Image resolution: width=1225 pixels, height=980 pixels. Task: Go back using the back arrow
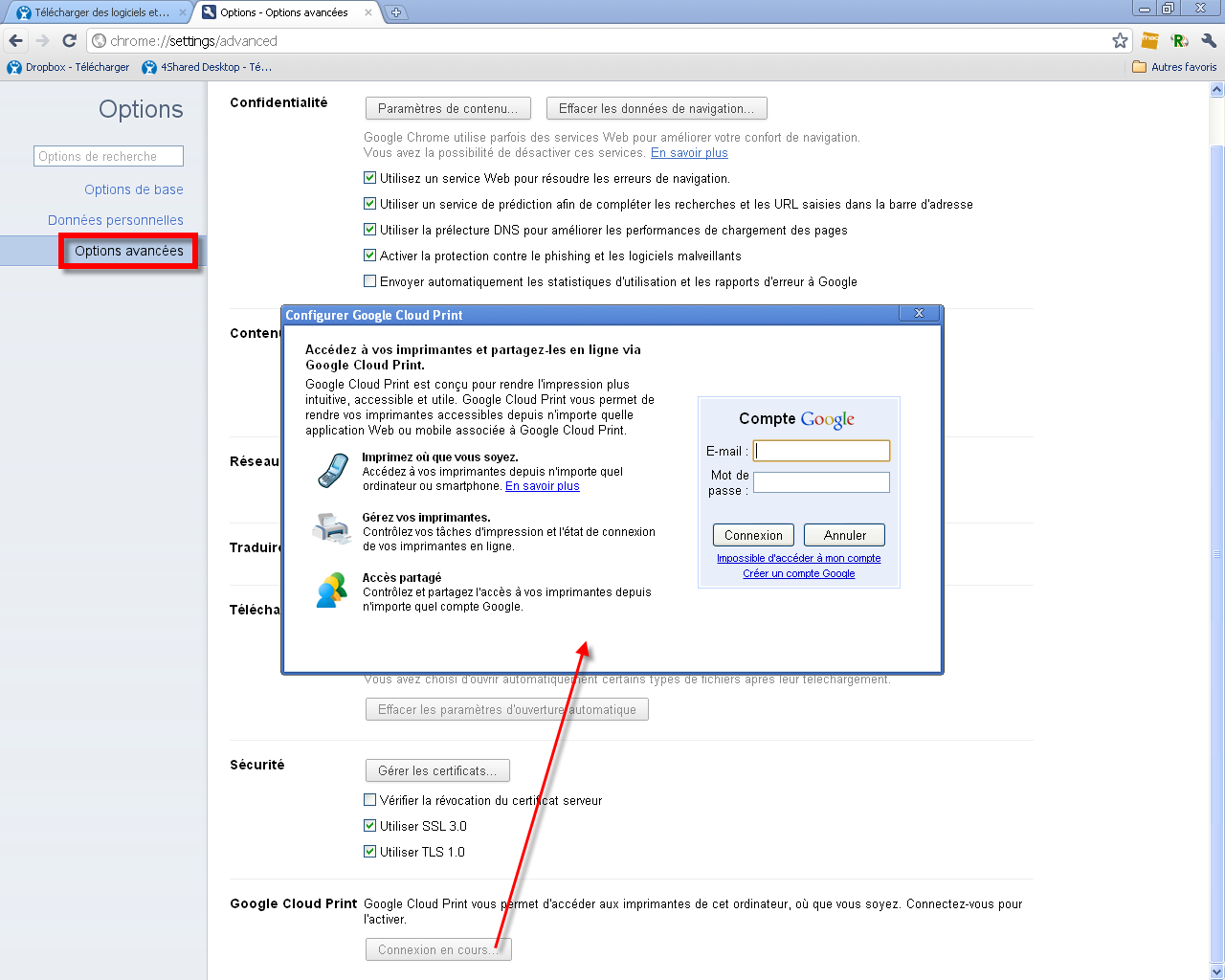point(15,40)
